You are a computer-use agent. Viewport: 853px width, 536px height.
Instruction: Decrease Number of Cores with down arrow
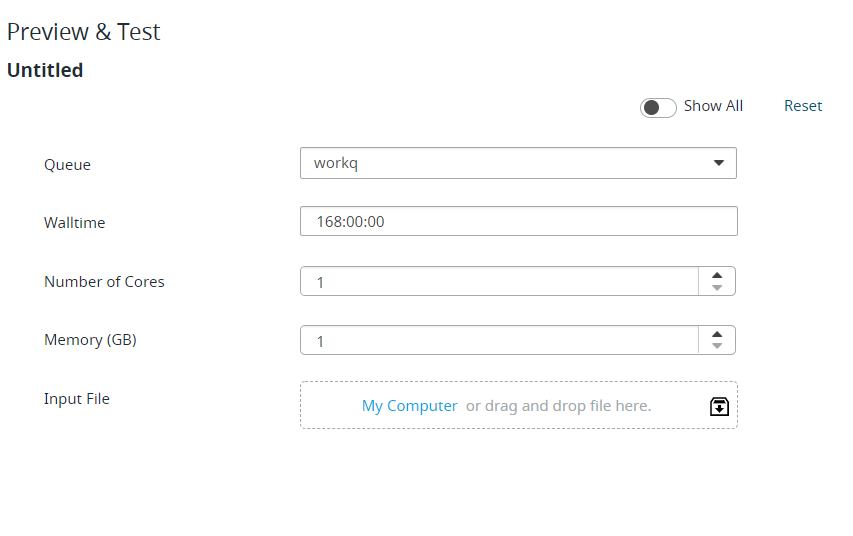[717, 287]
